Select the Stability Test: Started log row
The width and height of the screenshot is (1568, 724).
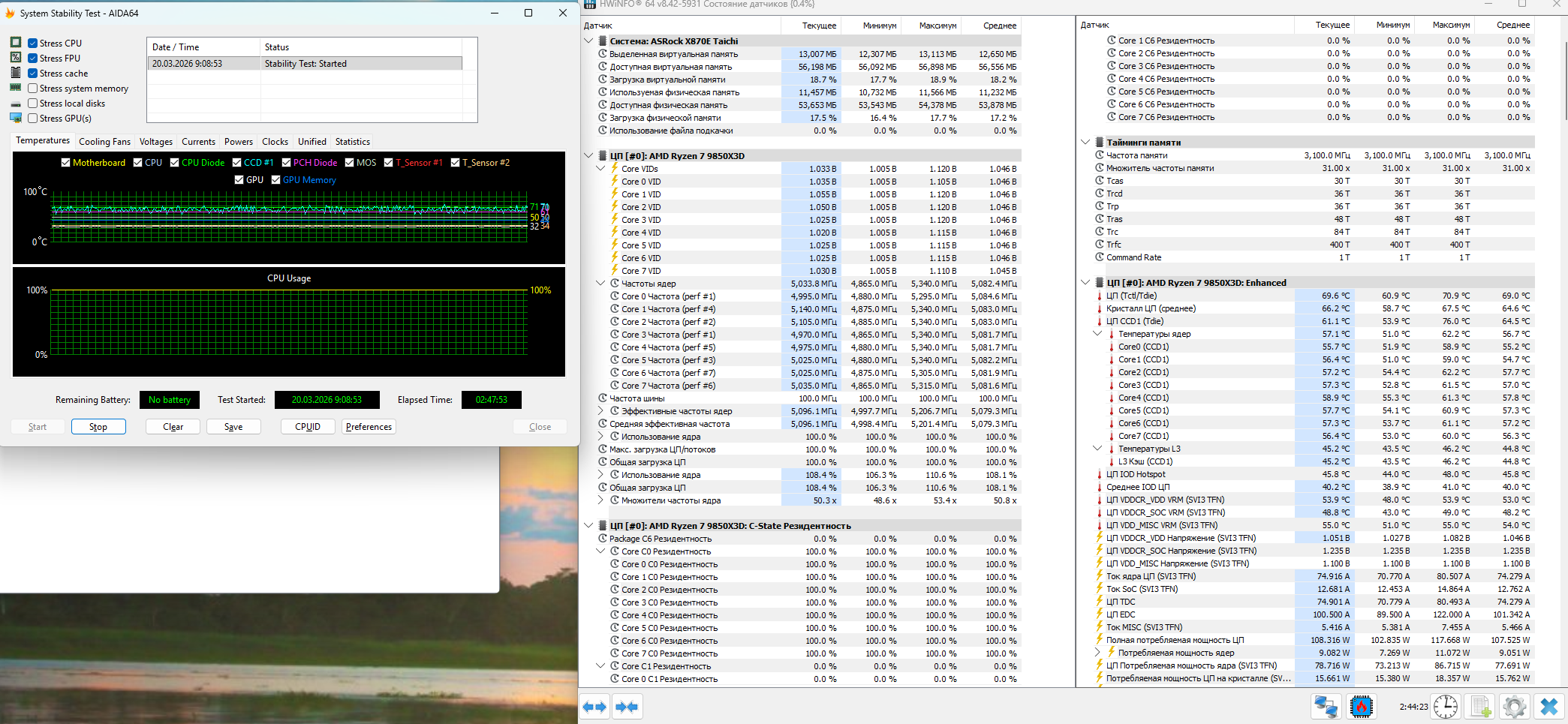305,64
